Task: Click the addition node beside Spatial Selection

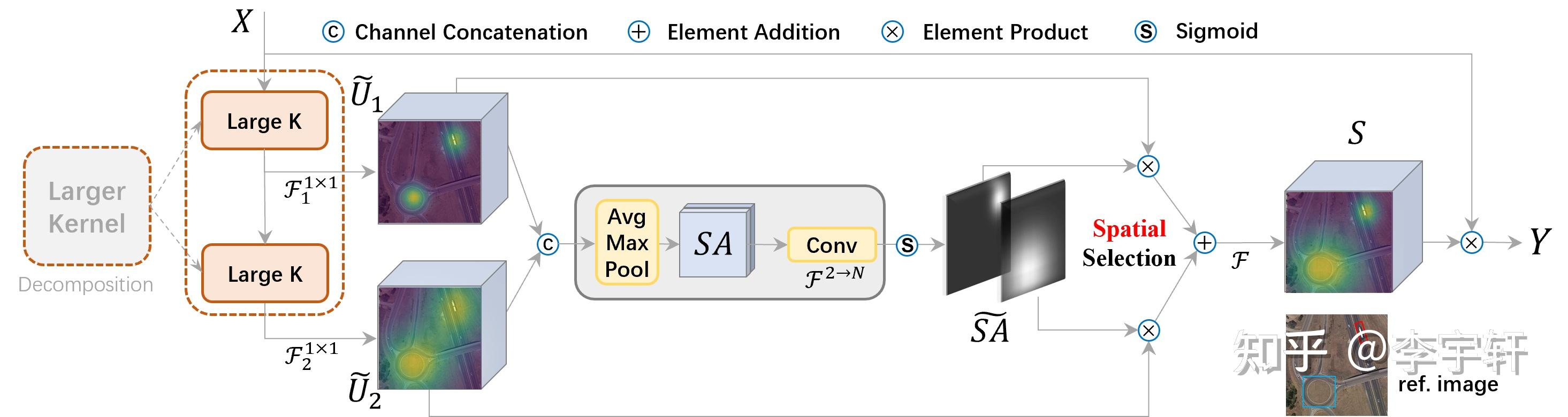Action: point(1205,243)
